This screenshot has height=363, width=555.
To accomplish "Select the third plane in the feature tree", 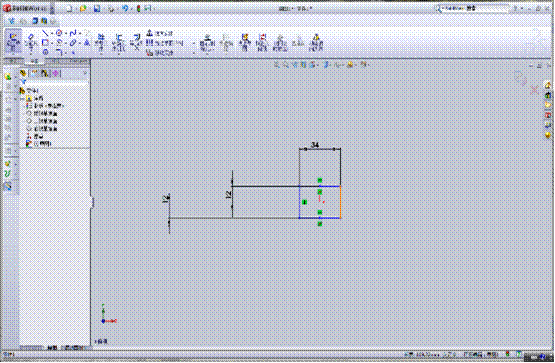I will pos(42,128).
